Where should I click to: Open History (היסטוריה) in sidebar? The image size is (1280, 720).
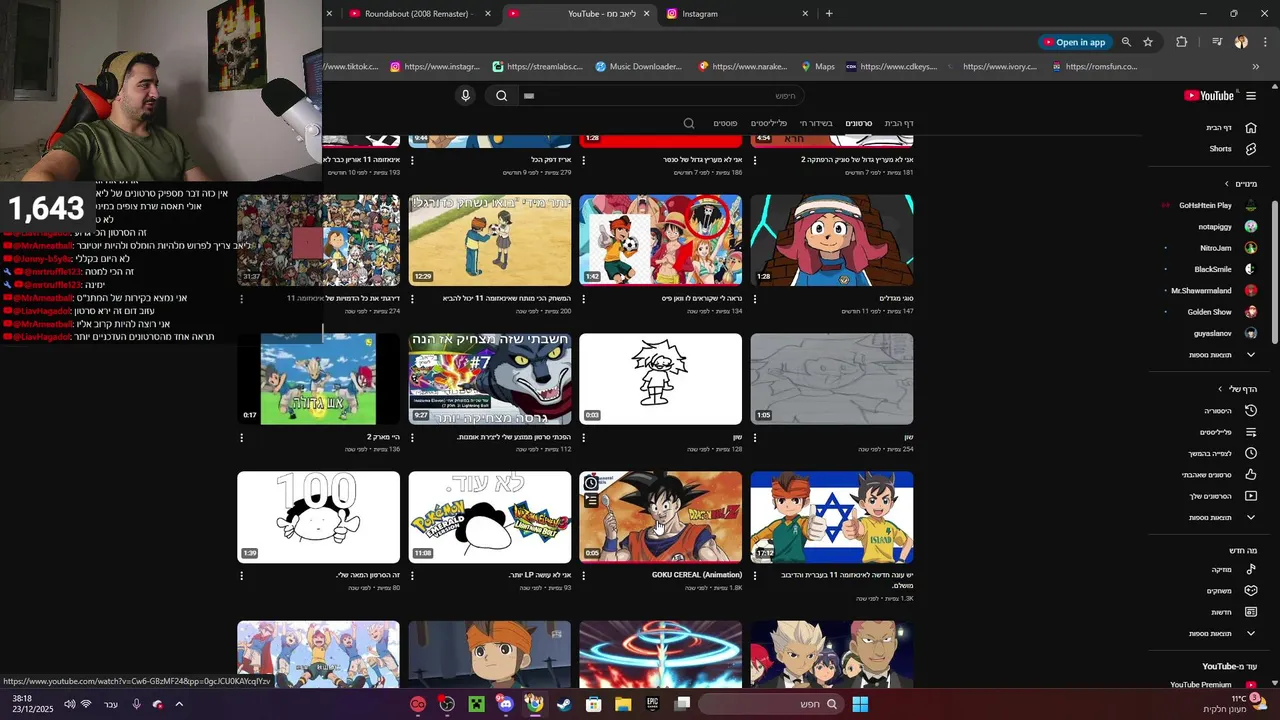(1230, 411)
